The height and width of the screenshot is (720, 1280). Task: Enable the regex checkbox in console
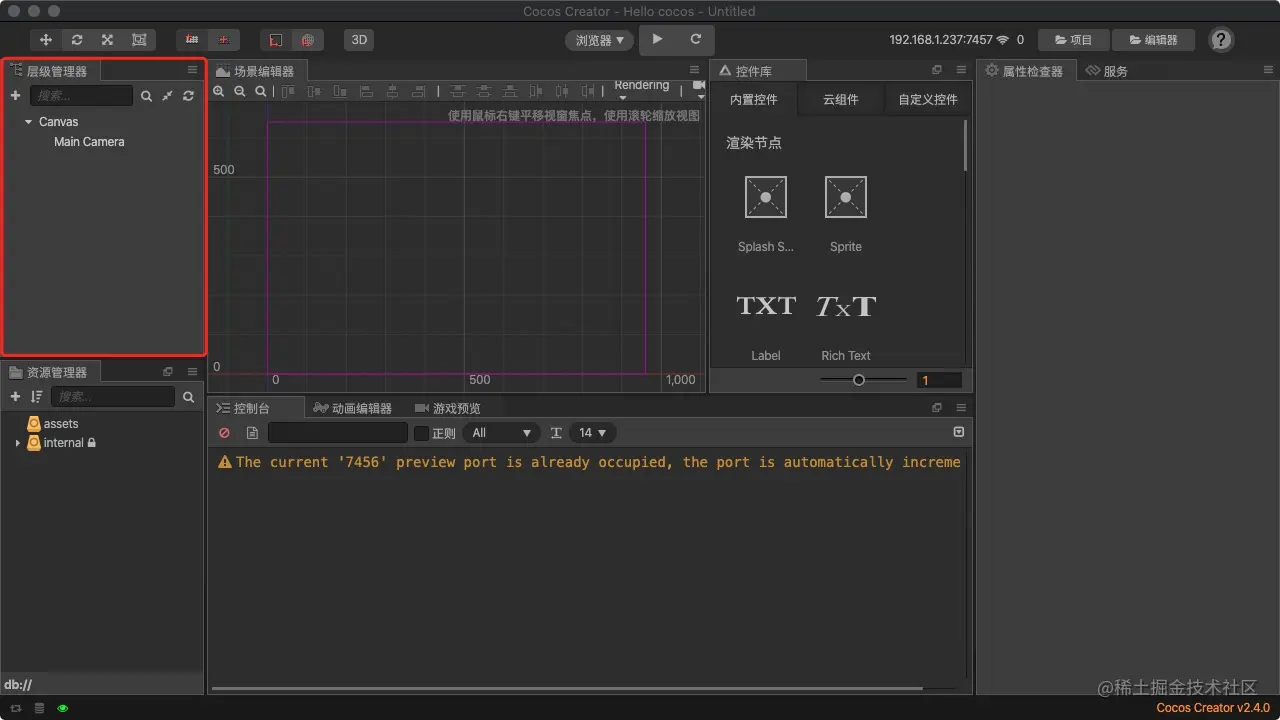tap(422, 433)
